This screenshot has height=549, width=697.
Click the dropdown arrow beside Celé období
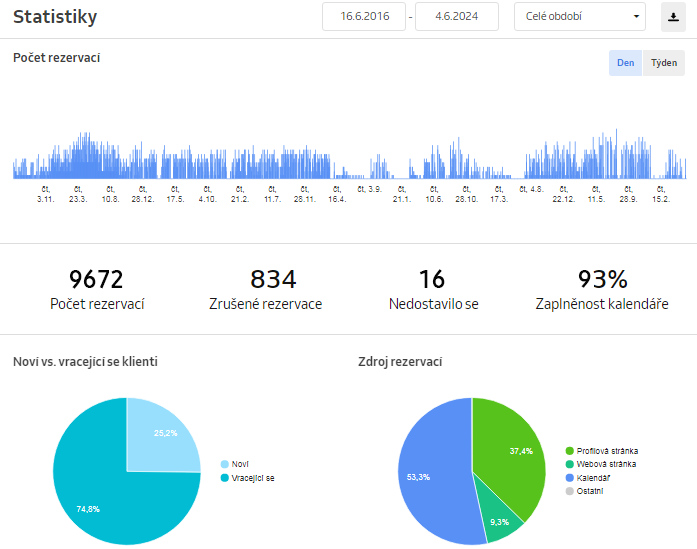pyautogui.click(x=637, y=17)
